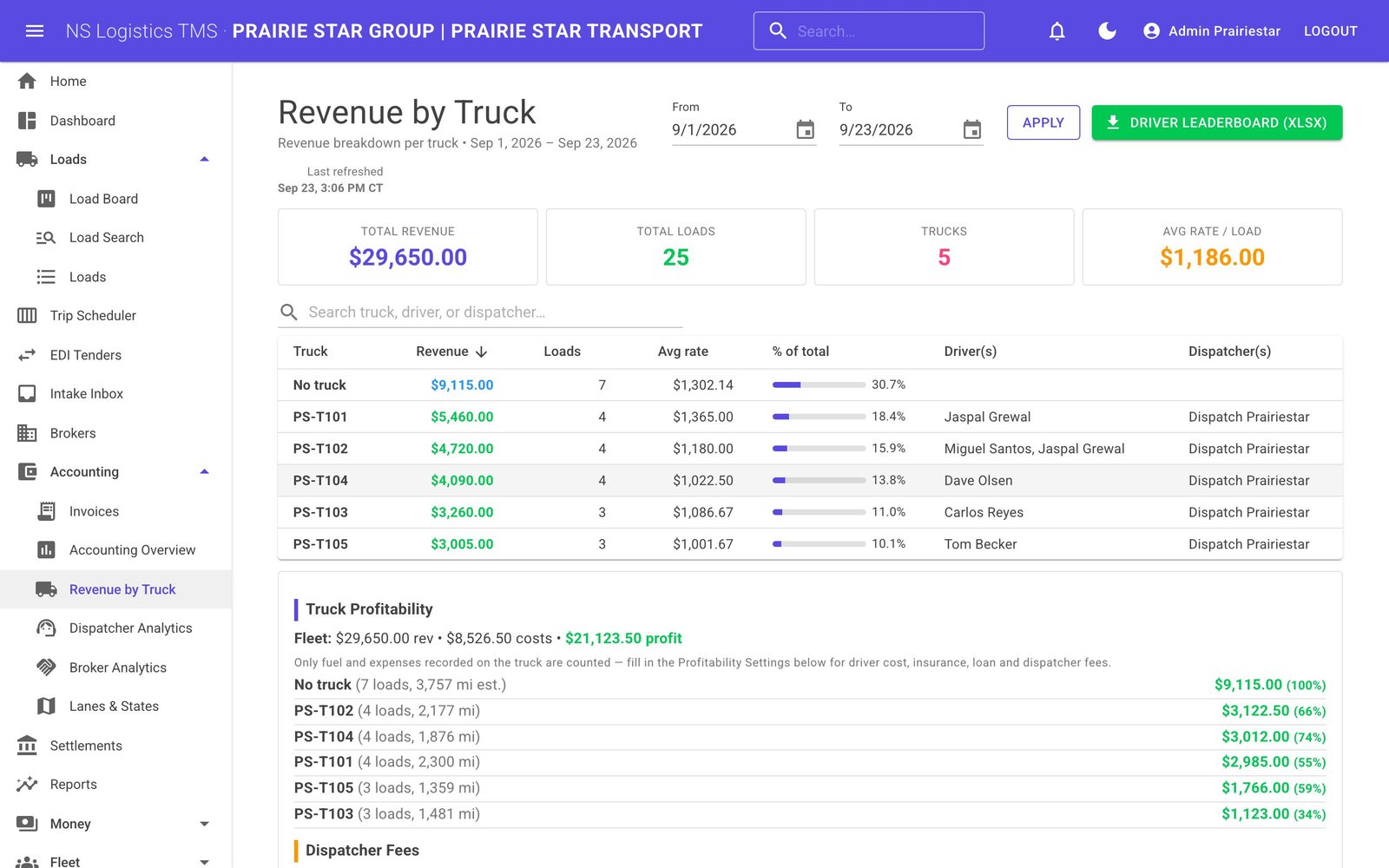Click the Revenue by Truck icon
Image resolution: width=1389 pixels, height=868 pixels.
(46, 589)
